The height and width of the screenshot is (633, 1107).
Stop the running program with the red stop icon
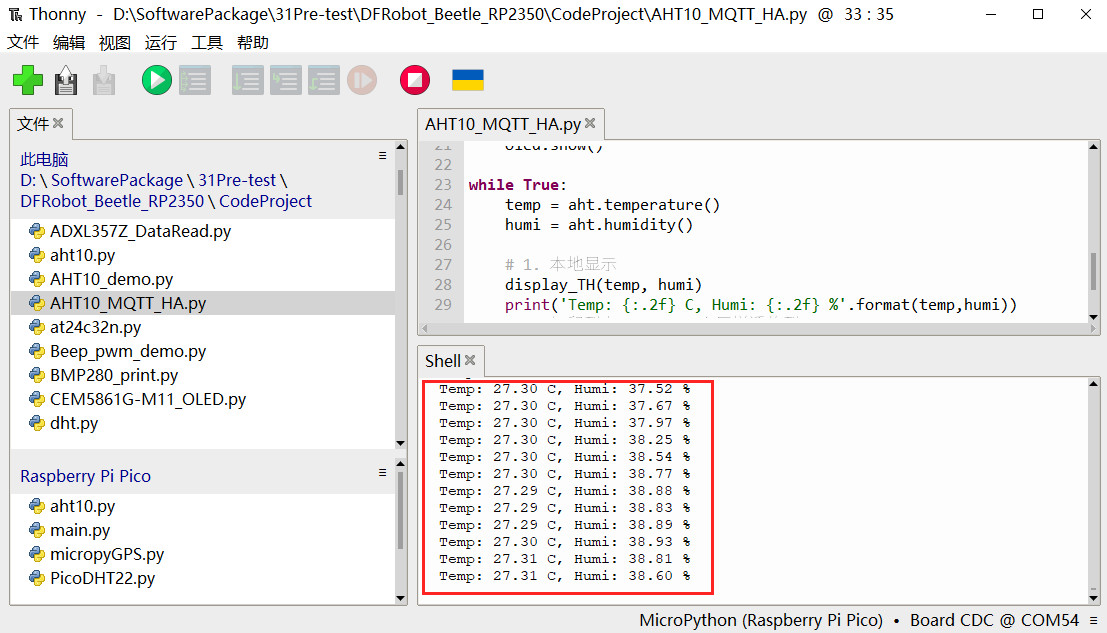click(x=414, y=80)
